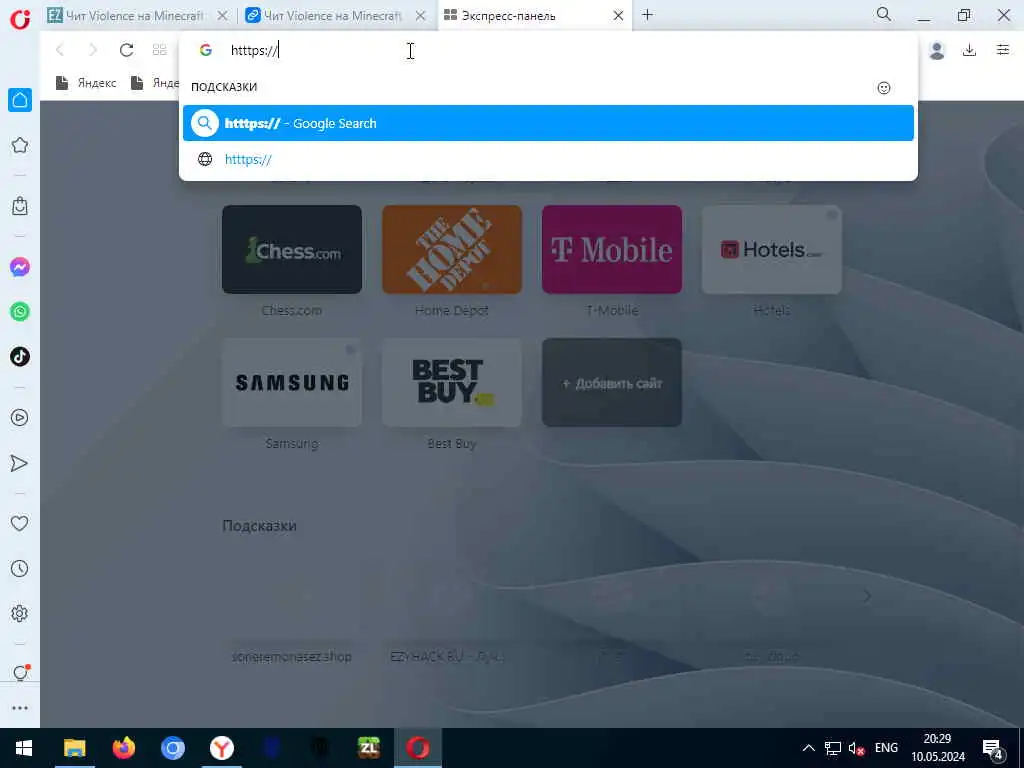Open the Speed Dial grid toolbar icon

point(159,50)
